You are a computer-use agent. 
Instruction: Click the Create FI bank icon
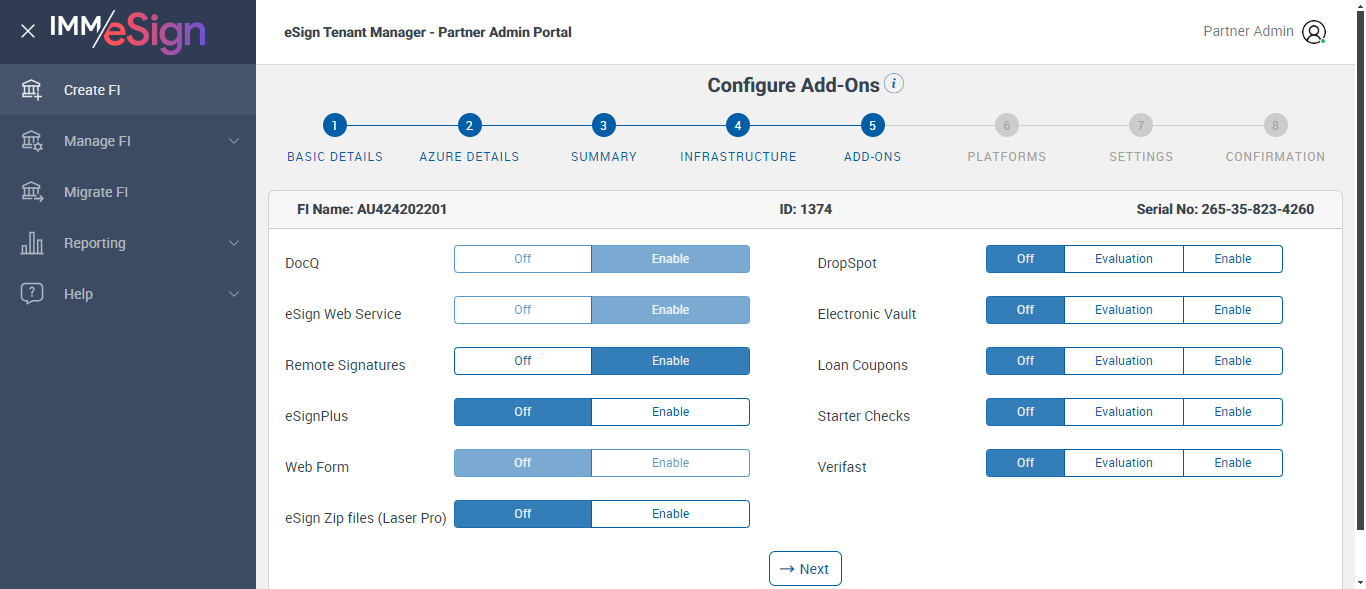32,90
